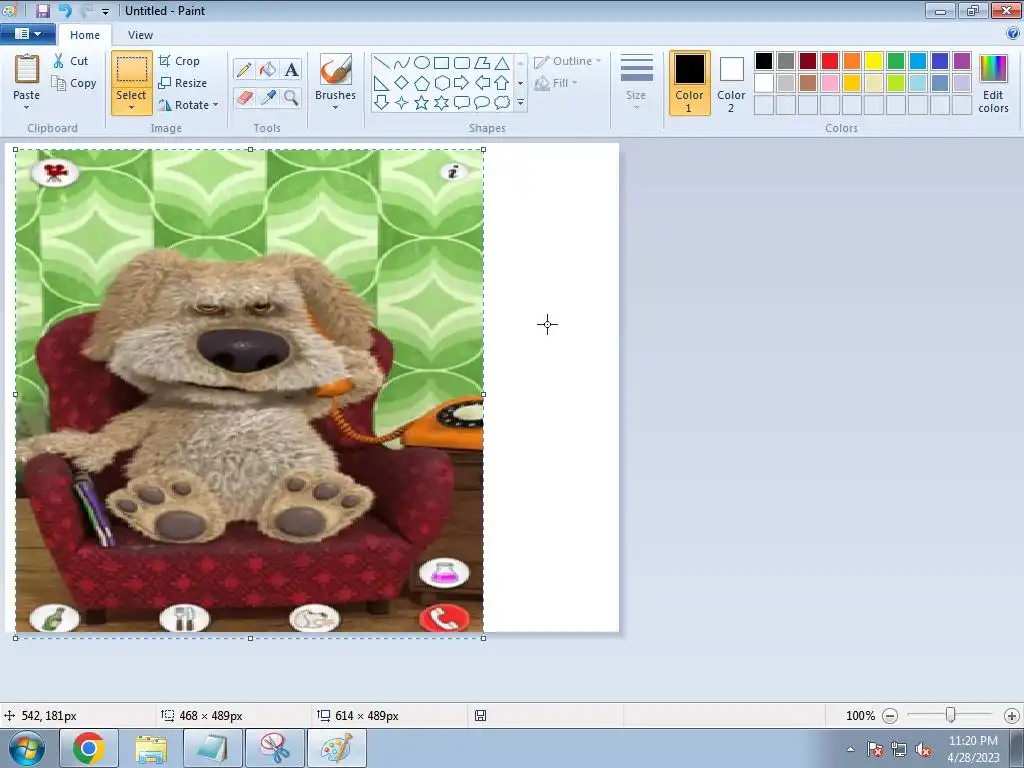
Task: Choose the Polygon shape
Action: (482, 63)
